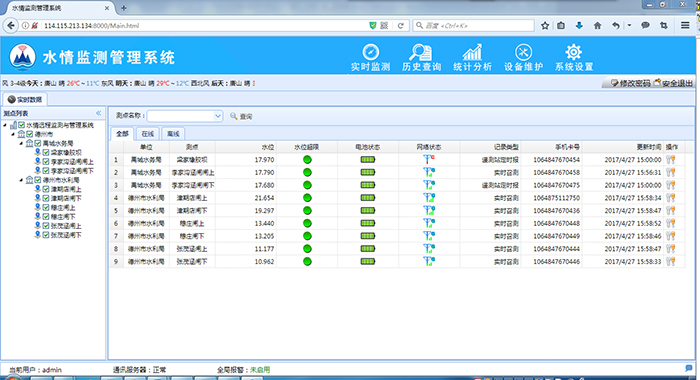This screenshot has height=380, width=700.
Task: Open the browser downloads arrow icon
Action: coord(579,26)
